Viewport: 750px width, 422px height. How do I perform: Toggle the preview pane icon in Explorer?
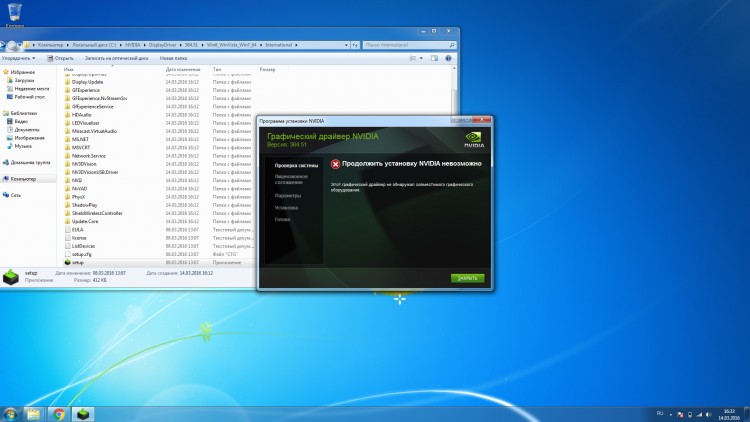coord(434,58)
